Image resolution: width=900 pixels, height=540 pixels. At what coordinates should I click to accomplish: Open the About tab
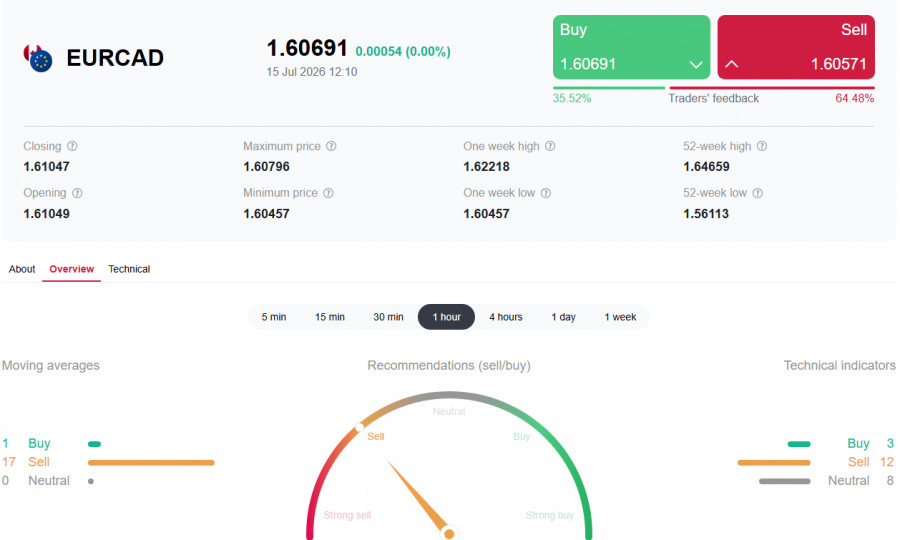click(22, 269)
